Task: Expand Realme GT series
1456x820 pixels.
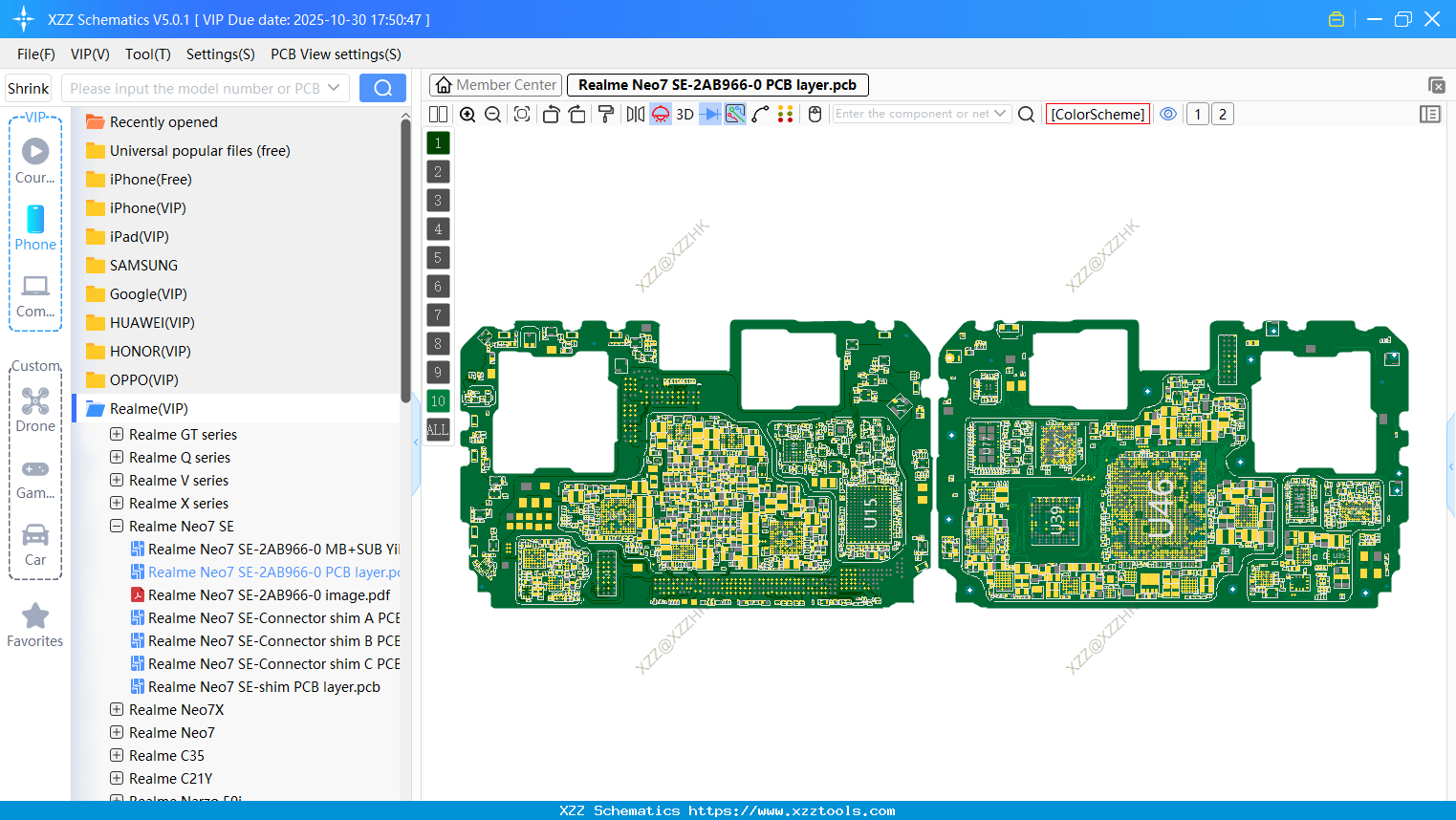Action: coord(117,434)
